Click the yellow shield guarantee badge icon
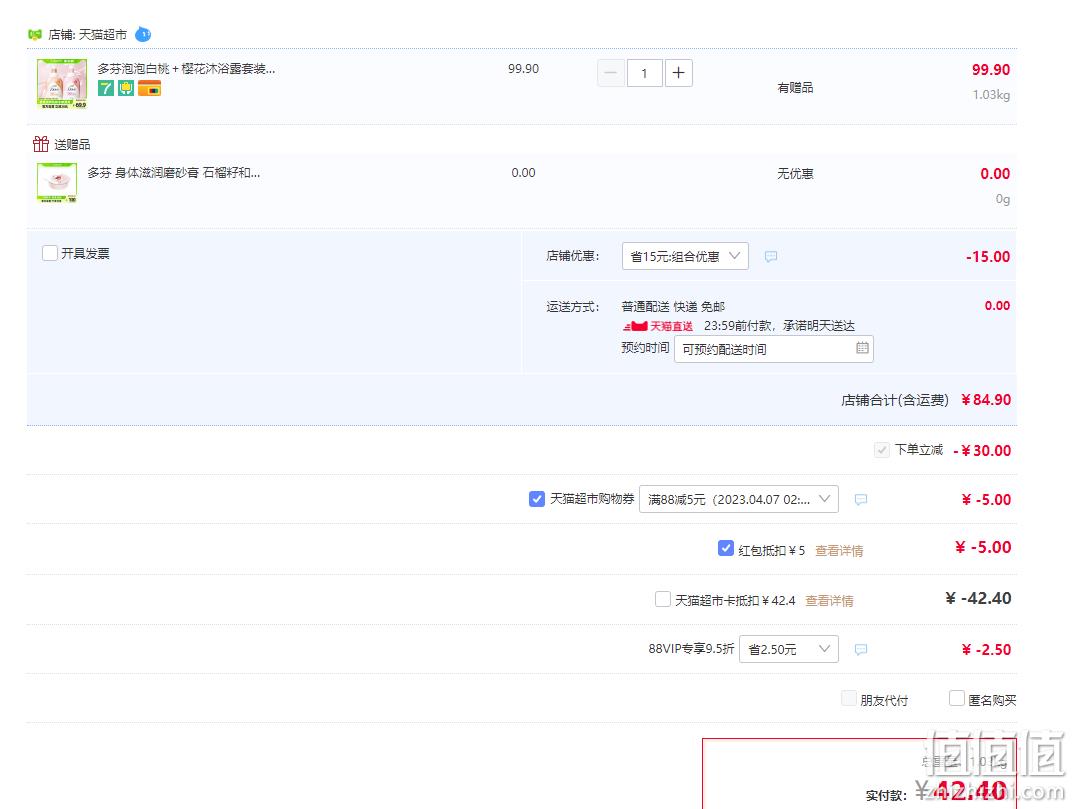The height and width of the screenshot is (809, 1074). pos(125,88)
